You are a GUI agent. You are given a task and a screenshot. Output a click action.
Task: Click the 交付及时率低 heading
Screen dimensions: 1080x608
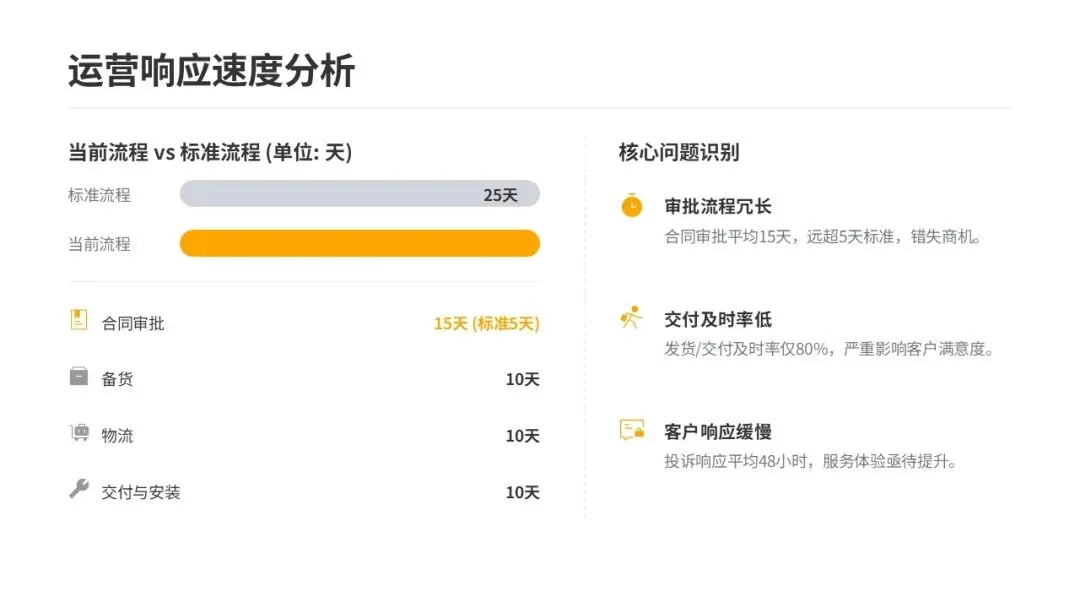coord(718,320)
